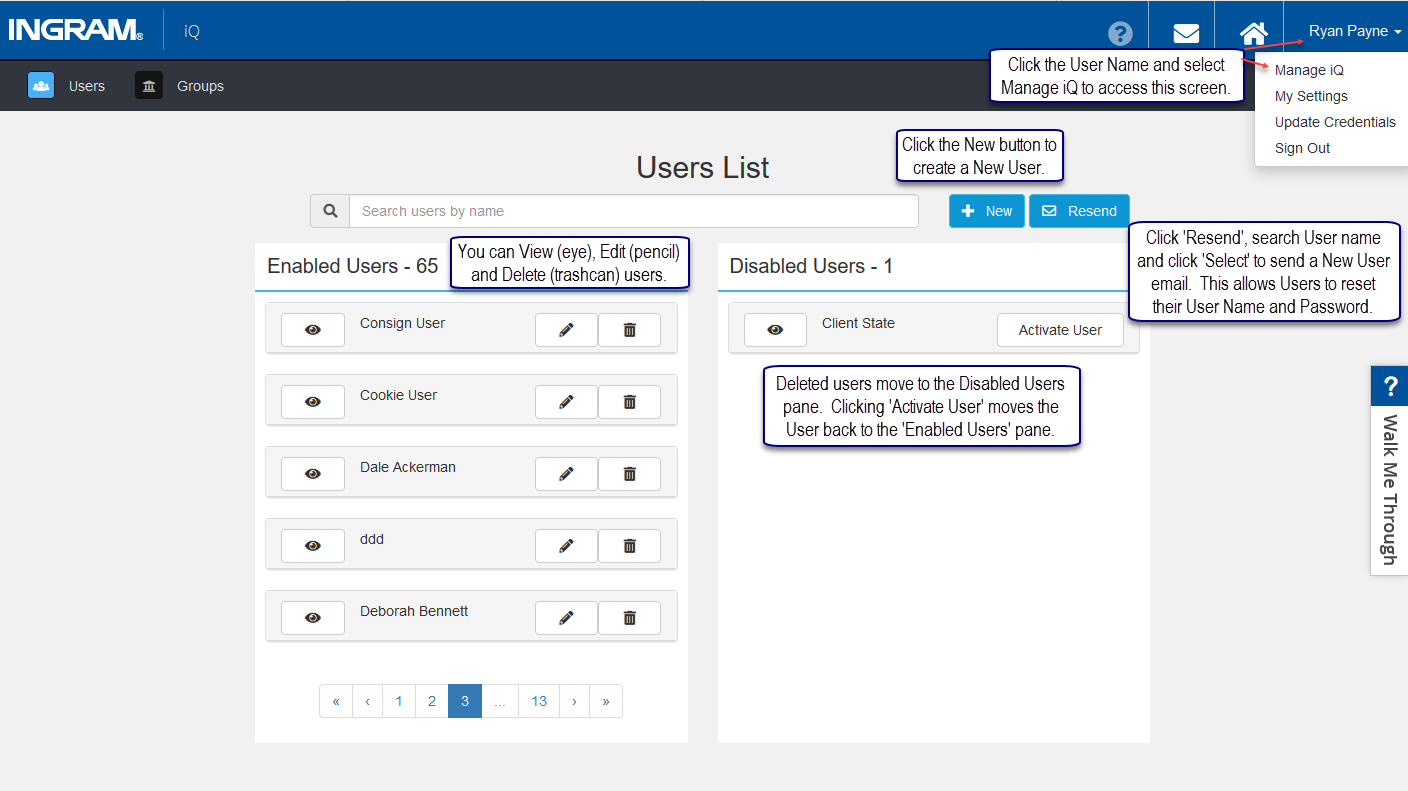Expand the Ryan Payne user dropdown
Image resolution: width=1408 pixels, height=791 pixels.
click(x=1354, y=31)
